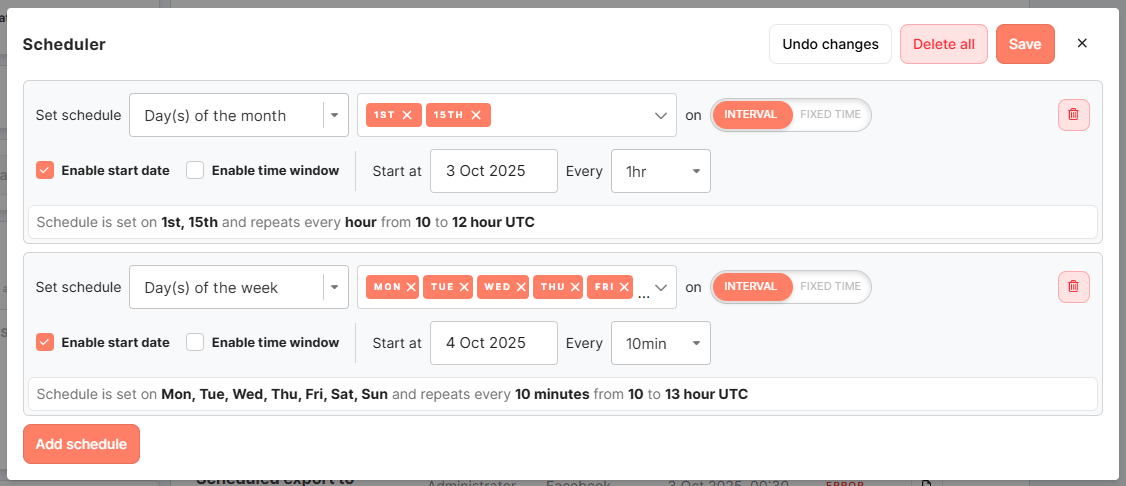
Task: Disable start date for monthly schedule
Action: pos(44,170)
